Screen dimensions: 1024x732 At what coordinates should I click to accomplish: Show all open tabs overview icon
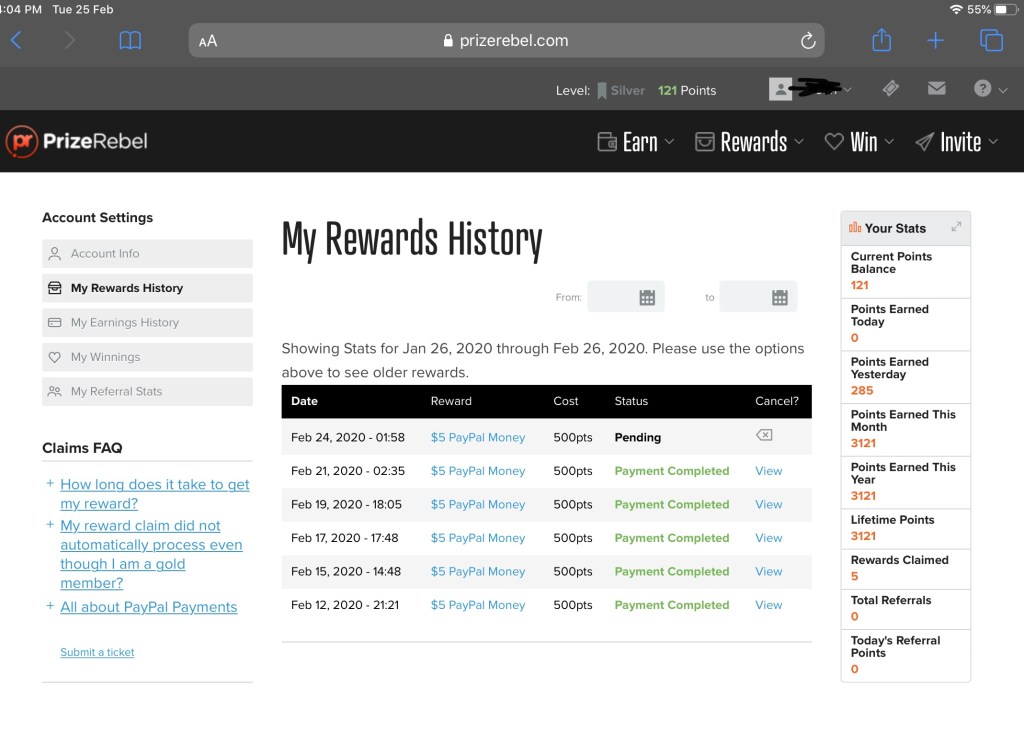[991, 40]
